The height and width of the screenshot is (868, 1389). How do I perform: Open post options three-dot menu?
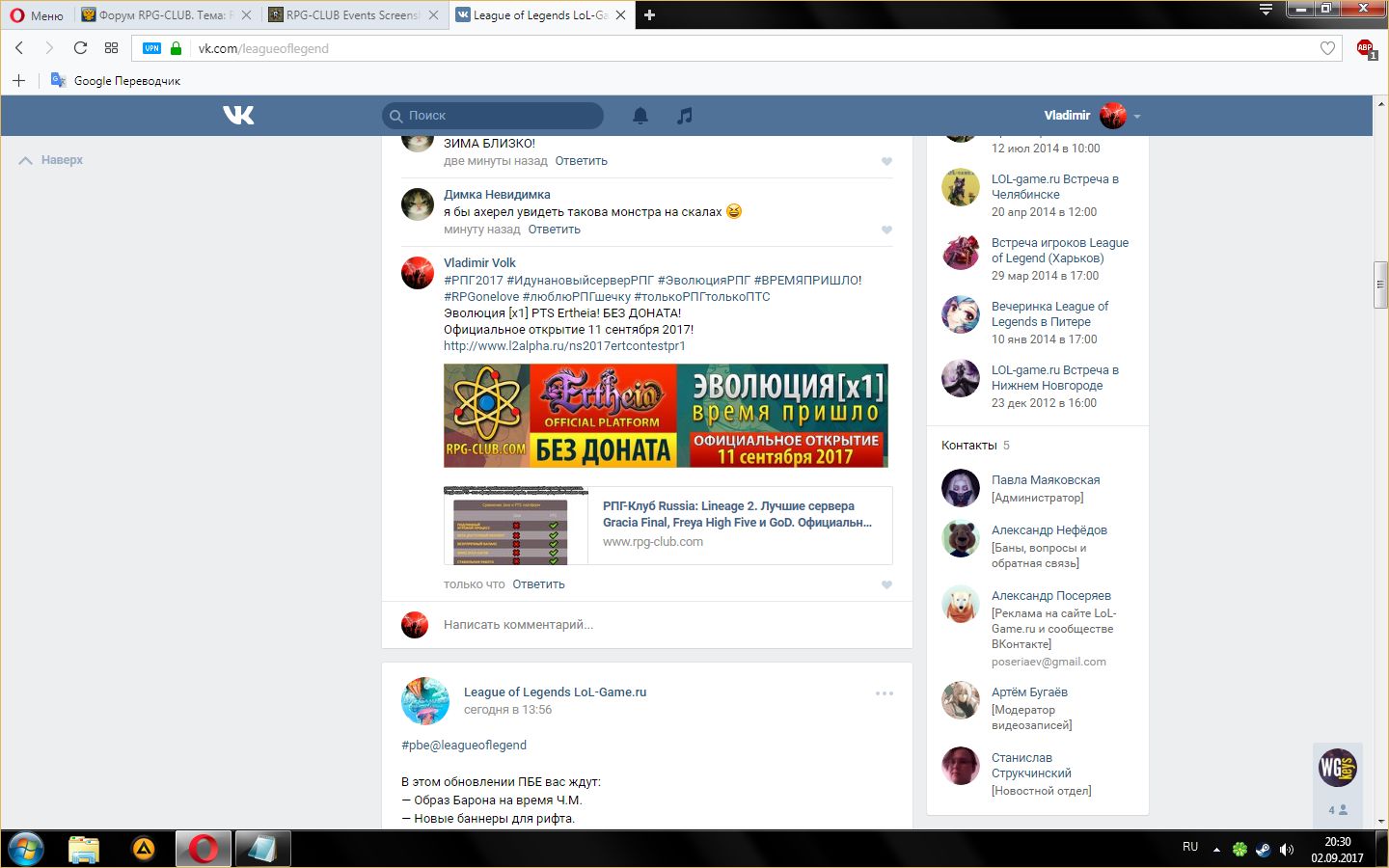[885, 693]
